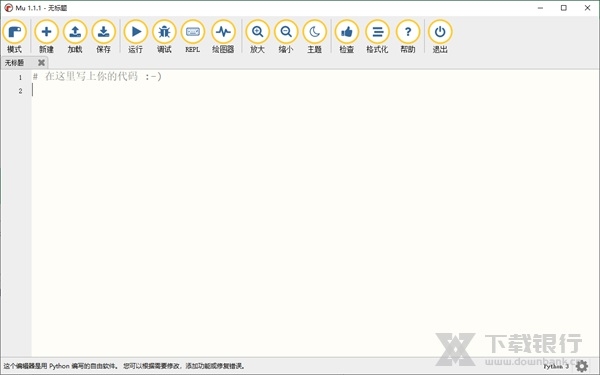Click the comment text on line 1
Image resolution: width=600 pixels, height=375 pixels.
pos(97,77)
